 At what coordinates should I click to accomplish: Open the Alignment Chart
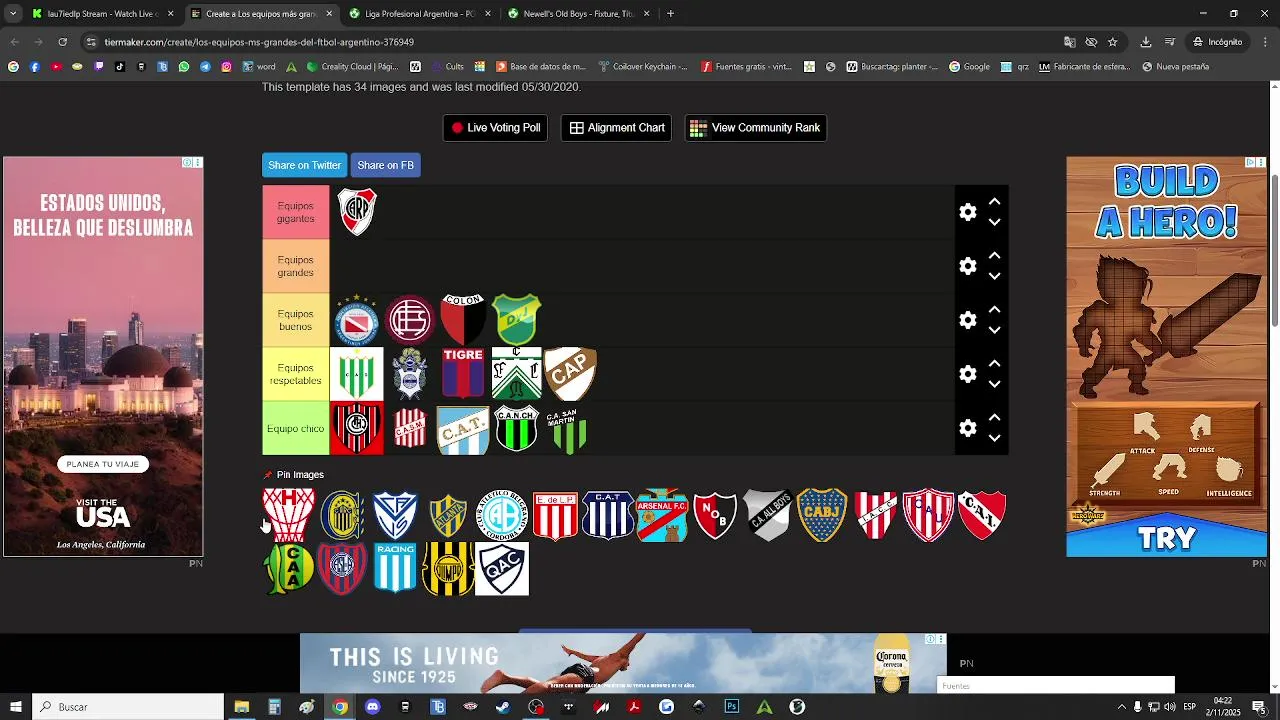pyautogui.click(x=617, y=128)
